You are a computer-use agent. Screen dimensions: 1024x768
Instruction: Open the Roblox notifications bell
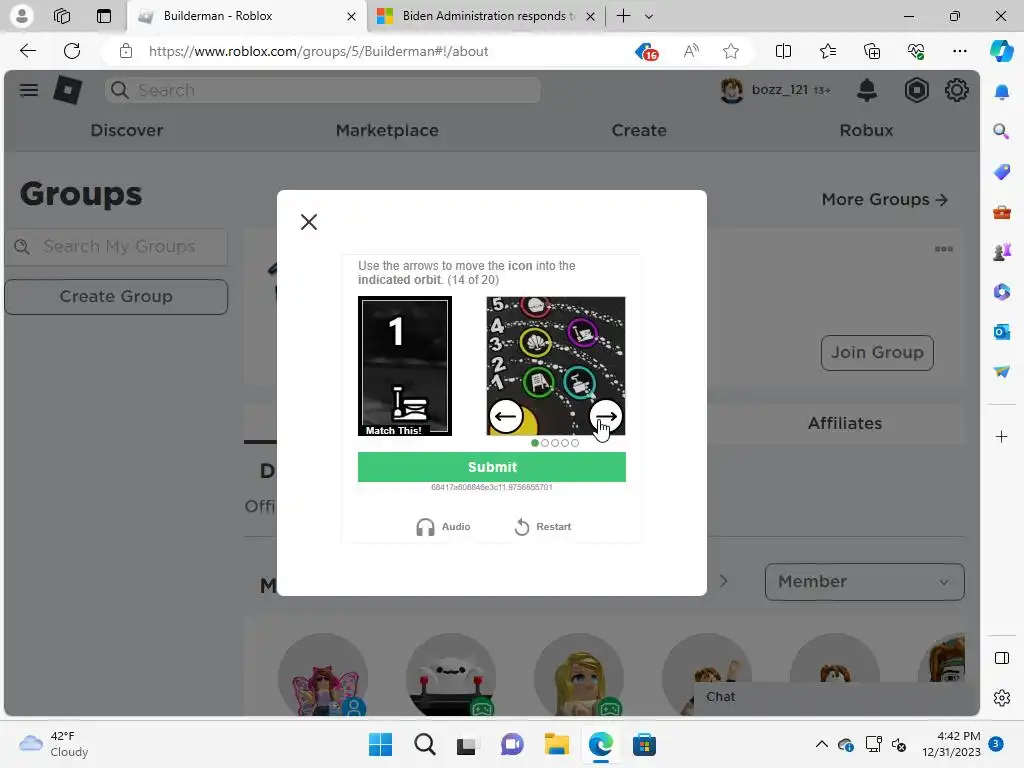coord(867,90)
